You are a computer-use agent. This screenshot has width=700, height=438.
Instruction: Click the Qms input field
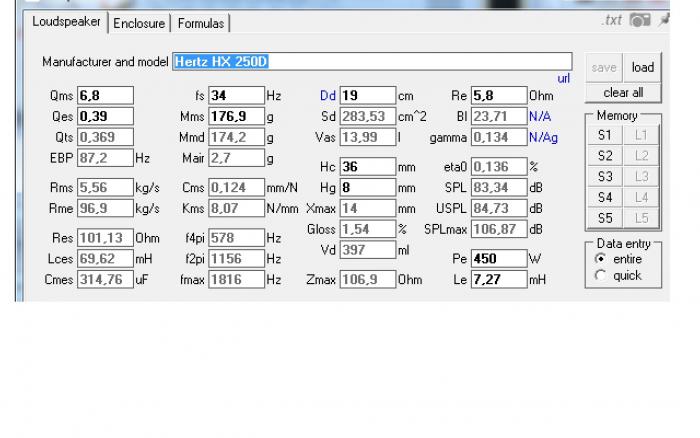(x=105, y=96)
